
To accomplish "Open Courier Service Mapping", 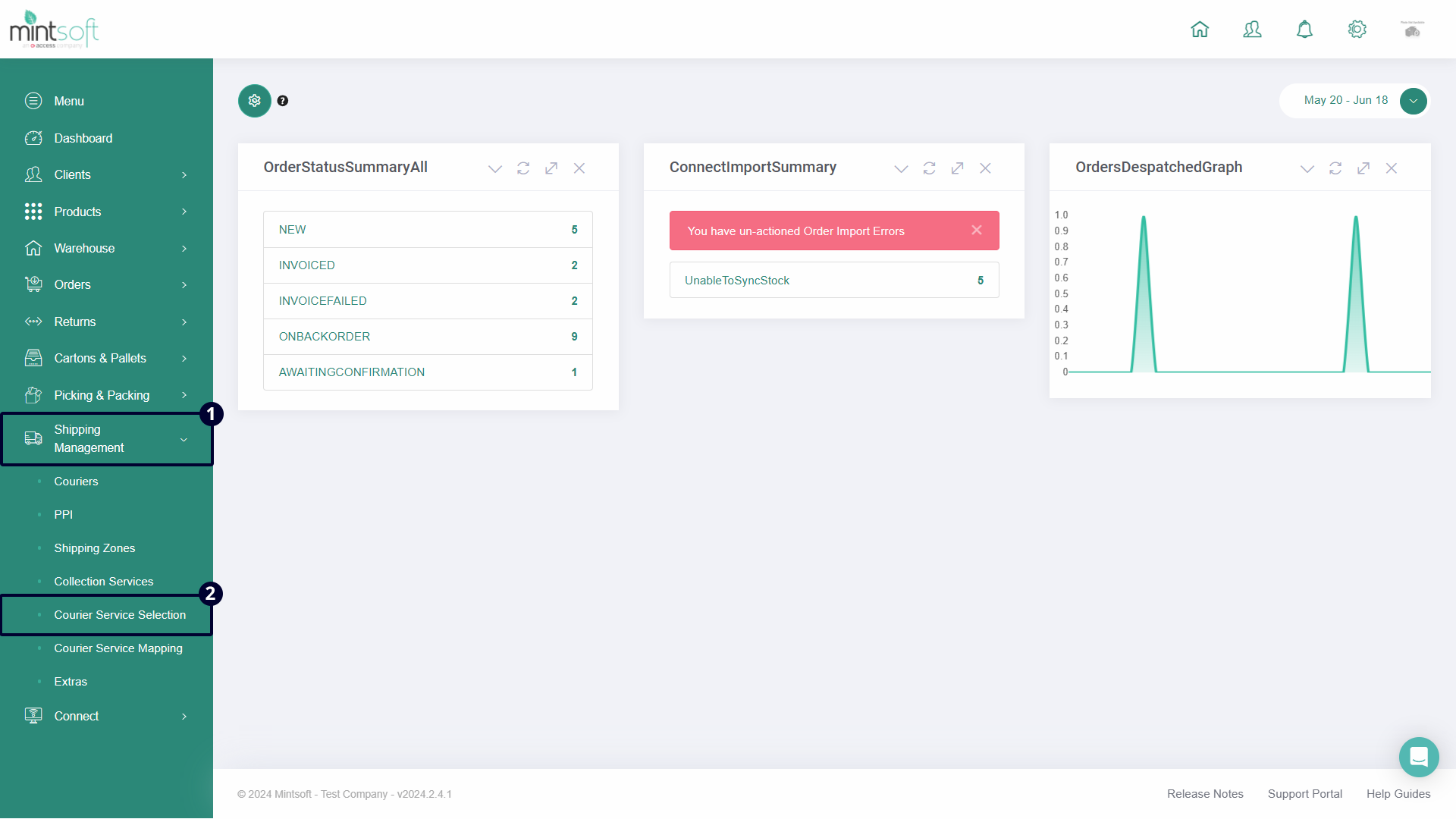I will [x=118, y=648].
